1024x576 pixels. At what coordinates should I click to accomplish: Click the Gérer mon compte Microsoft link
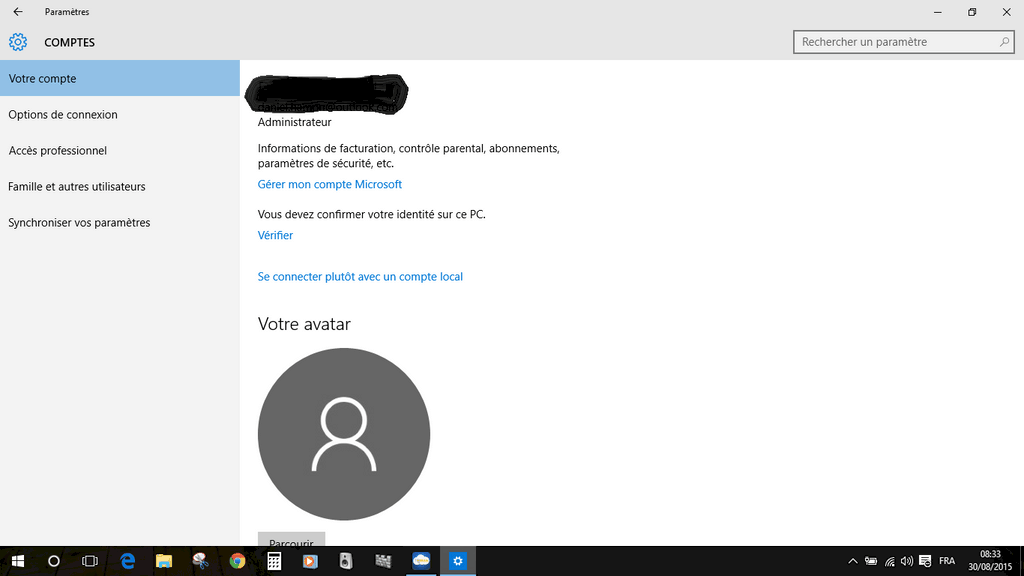point(330,184)
